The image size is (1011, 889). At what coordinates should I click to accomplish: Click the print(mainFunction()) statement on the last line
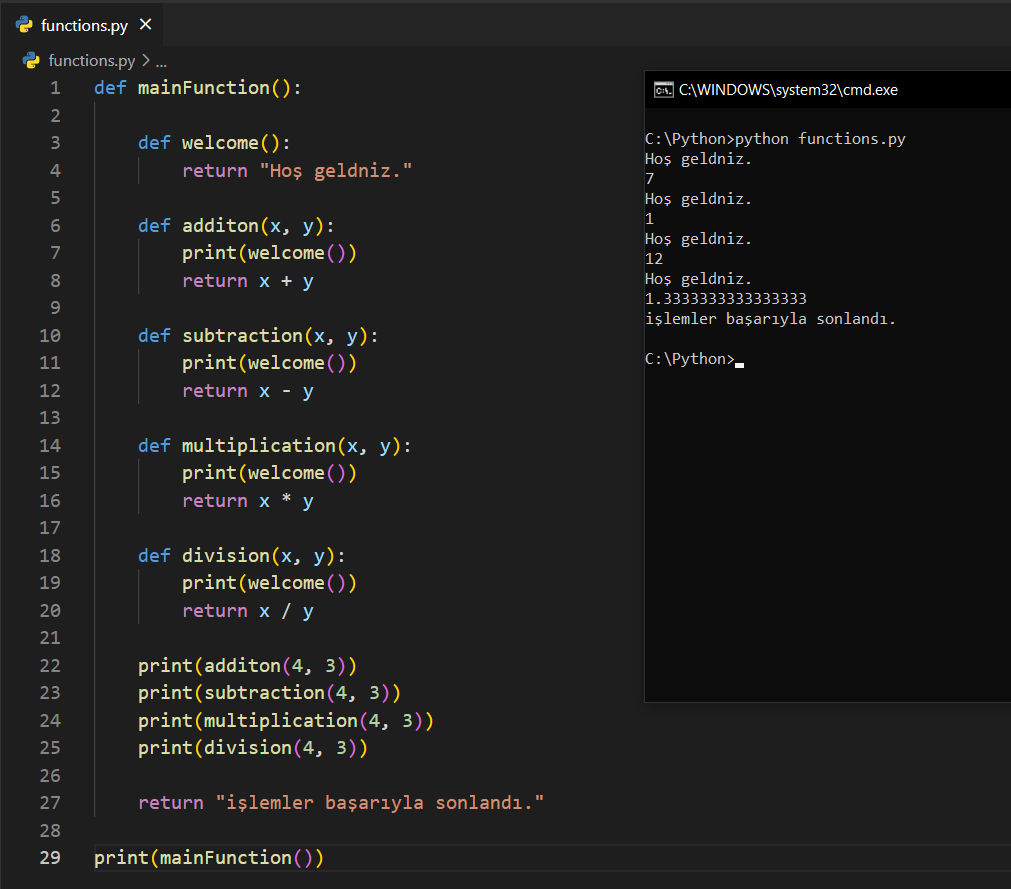pos(209,857)
